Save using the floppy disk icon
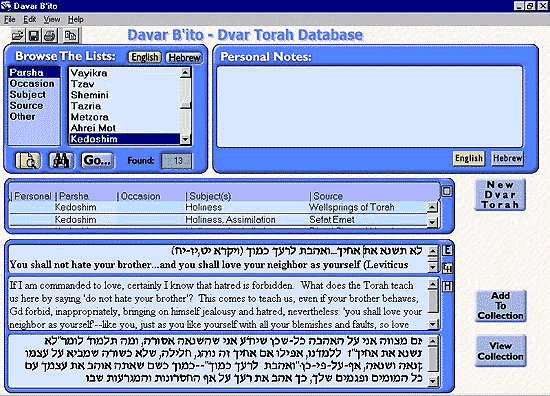550x396 pixels. click(34, 35)
